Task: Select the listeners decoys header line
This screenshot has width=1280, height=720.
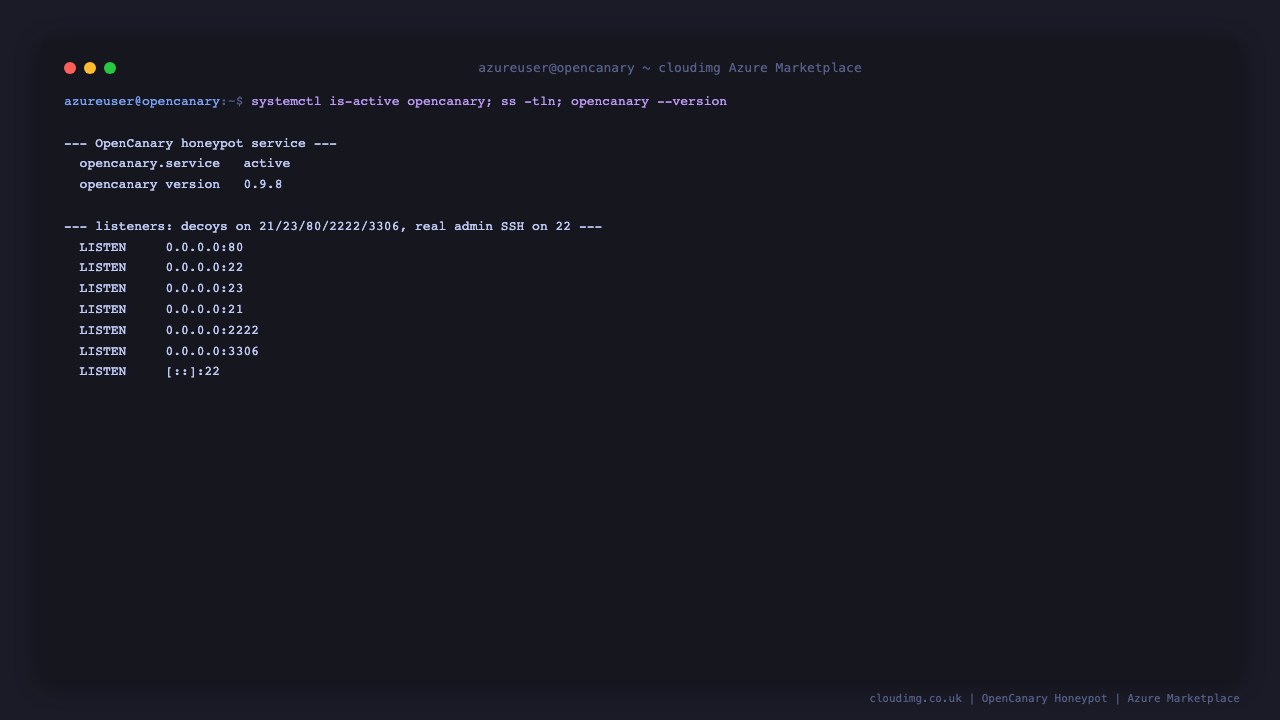Action: click(x=333, y=227)
